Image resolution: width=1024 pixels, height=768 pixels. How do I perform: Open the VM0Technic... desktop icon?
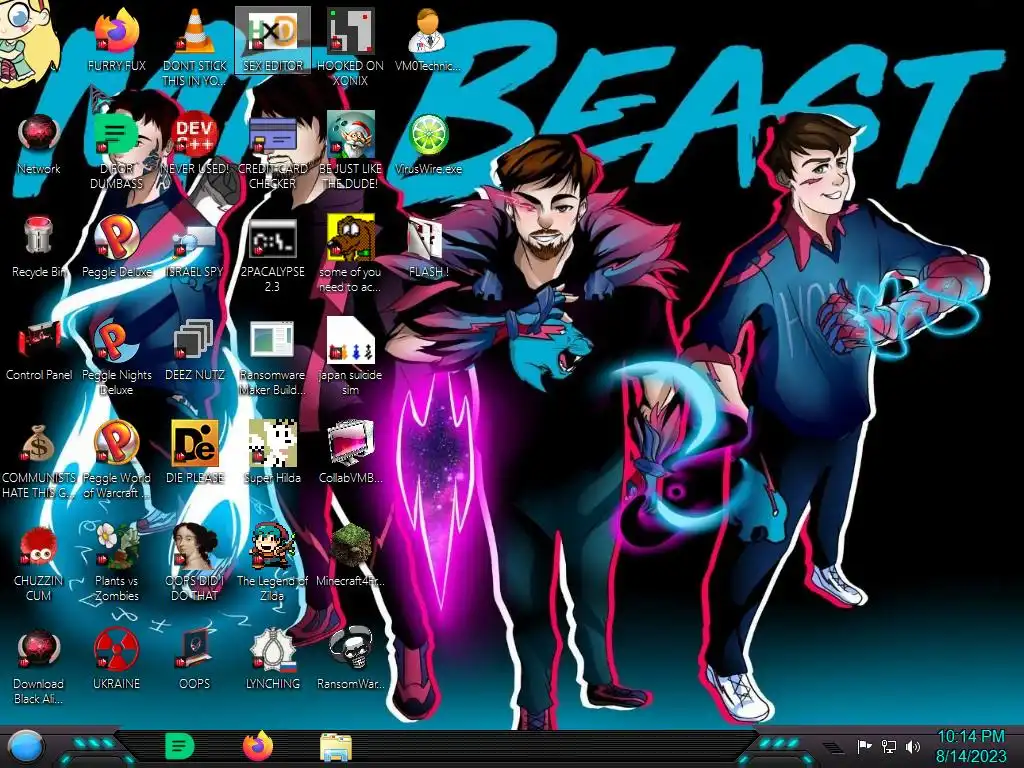(428, 31)
